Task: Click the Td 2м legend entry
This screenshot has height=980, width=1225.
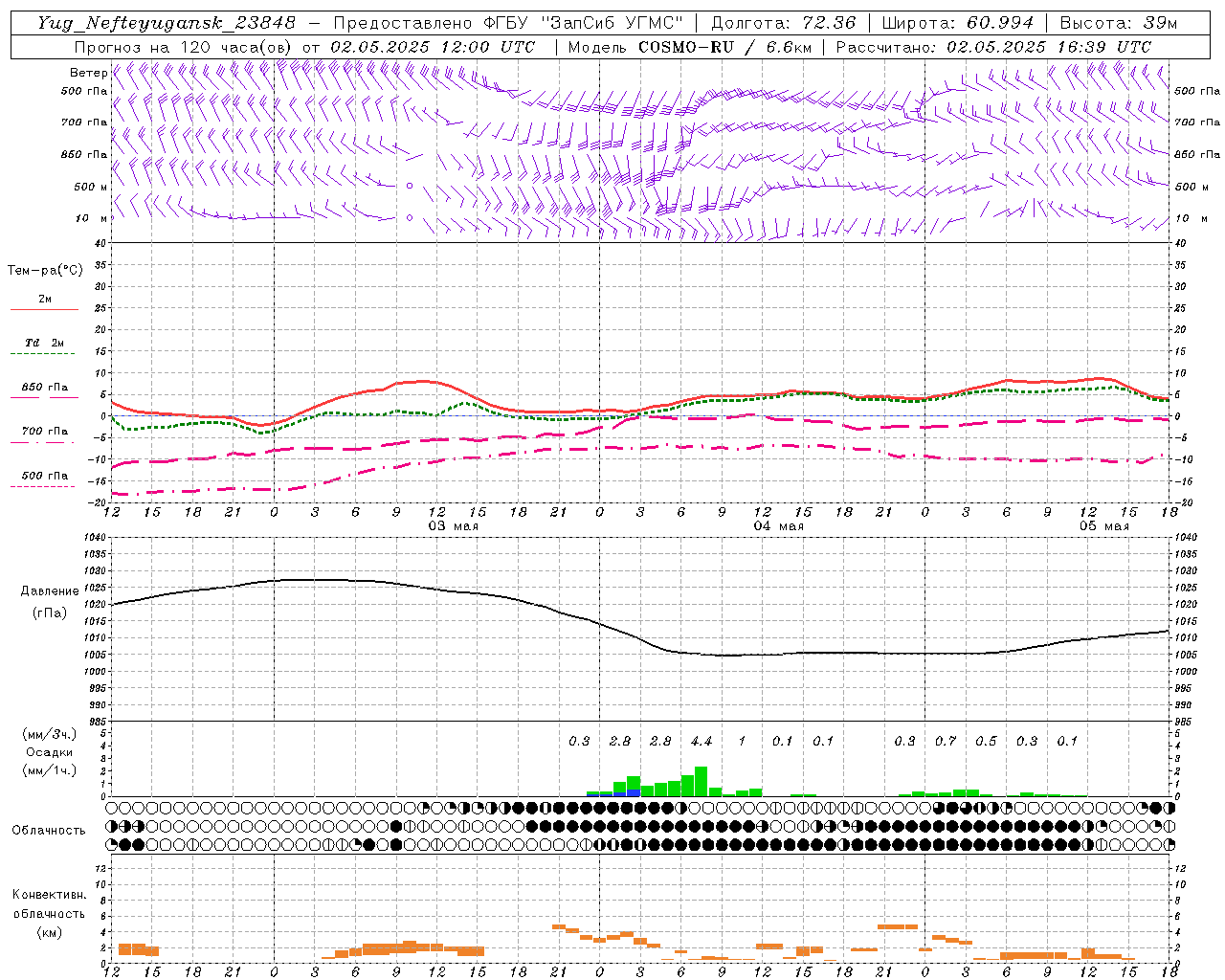Action: point(45,343)
